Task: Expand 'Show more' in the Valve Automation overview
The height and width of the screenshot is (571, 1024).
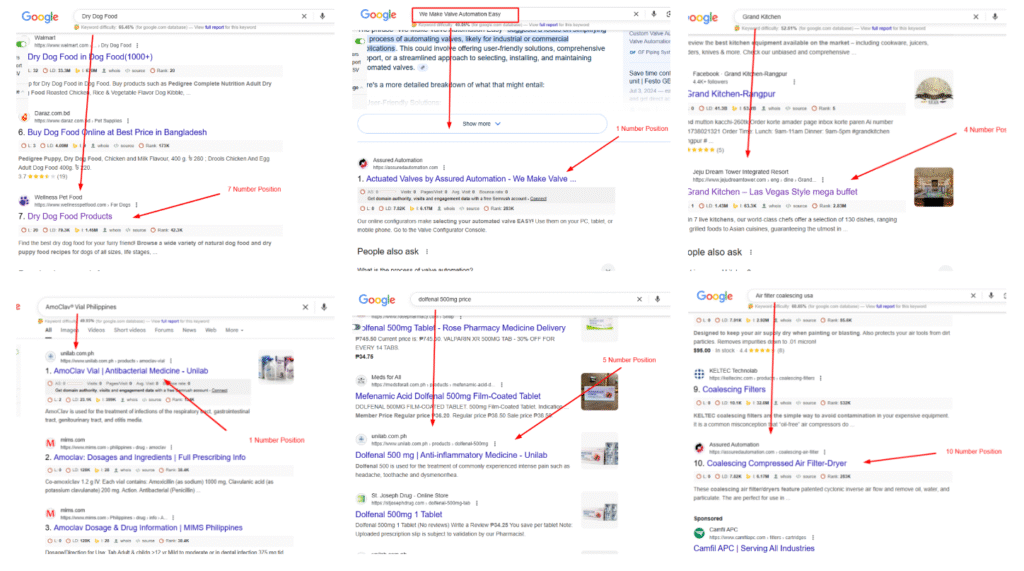Action: pos(481,123)
